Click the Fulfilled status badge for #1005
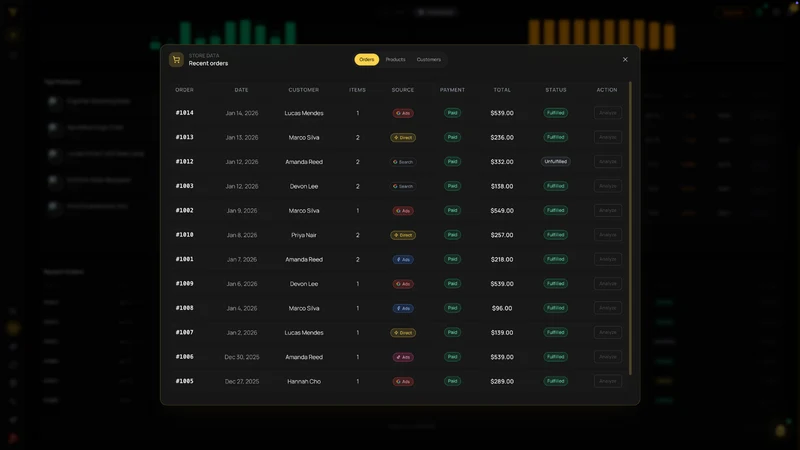This screenshot has height=450, width=800. (x=556, y=381)
